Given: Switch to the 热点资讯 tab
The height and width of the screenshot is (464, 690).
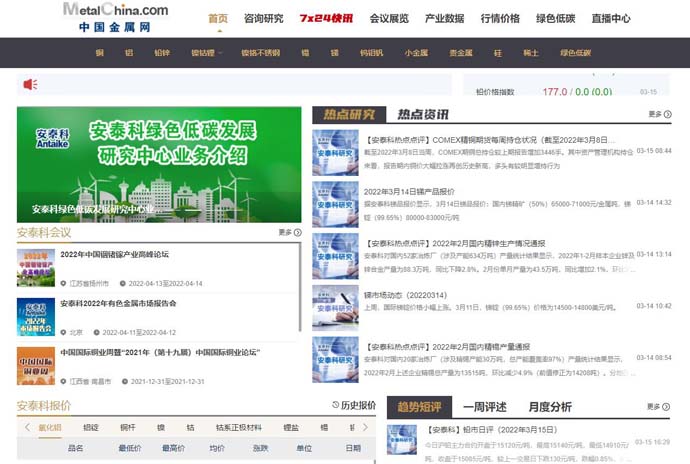Looking at the screenshot, I should pos(423,114).
